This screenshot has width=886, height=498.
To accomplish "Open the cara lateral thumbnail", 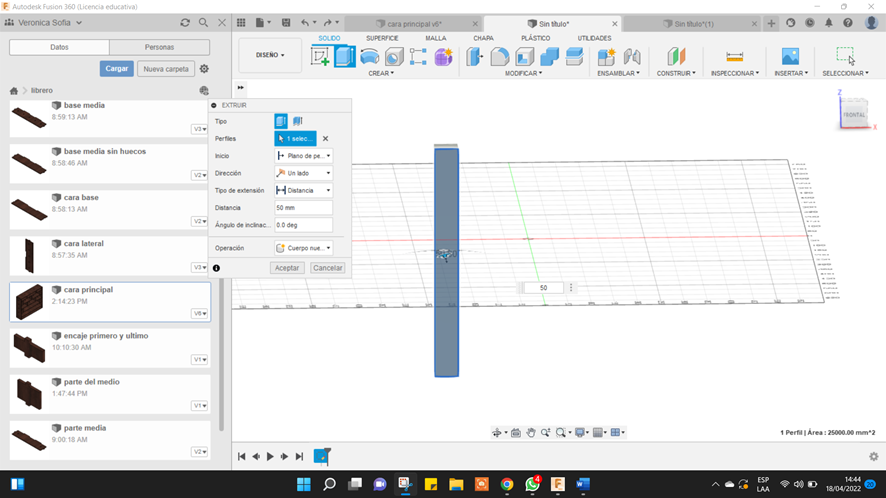I will coord(29,256).
